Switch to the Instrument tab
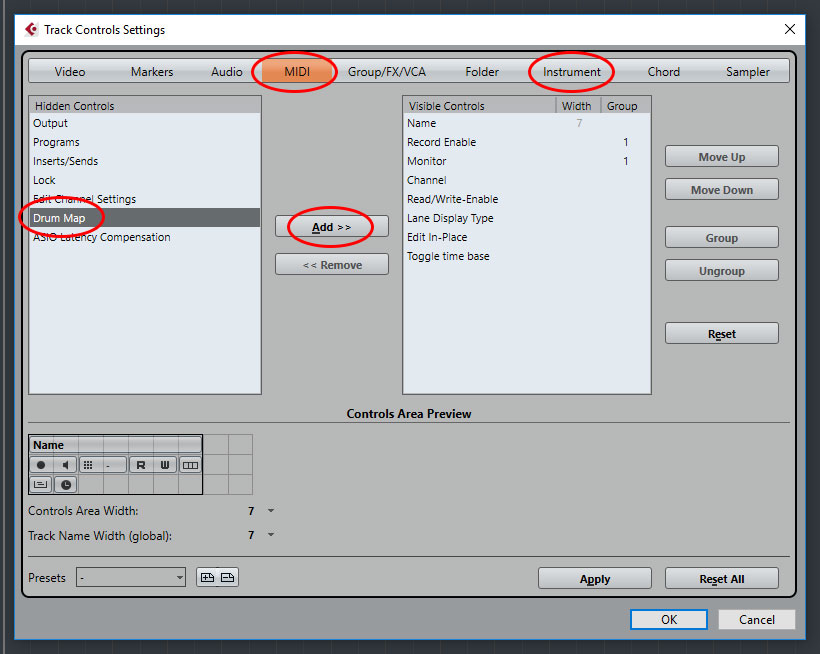Screen dimensions: 820x654 pyautogui.click(x=571, y=71)
